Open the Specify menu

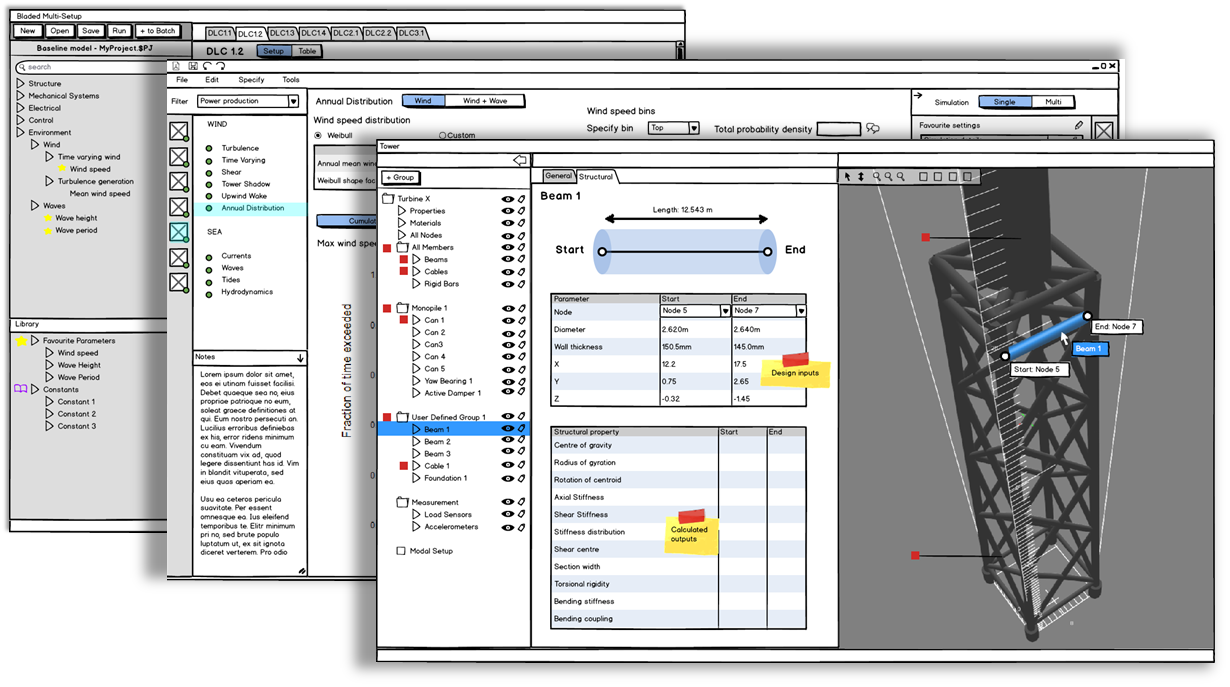[251, 80]
